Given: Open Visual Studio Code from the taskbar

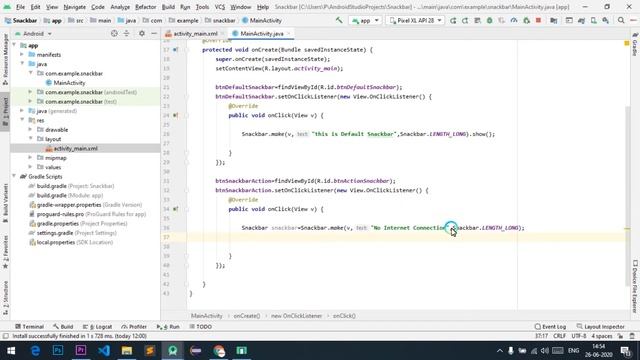Looking at the screenshot, I should 104,351.
